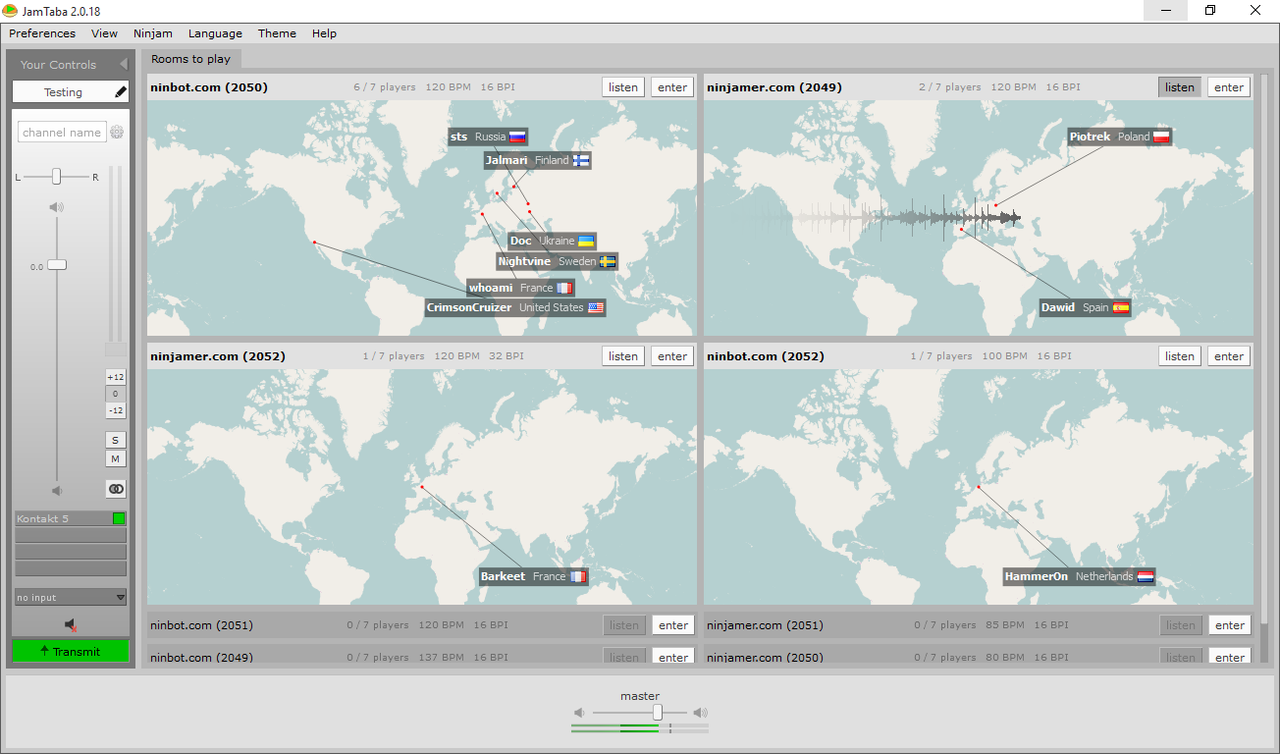
Task: Click the player label Nightvine Sweden
Action: coord(557,262)
